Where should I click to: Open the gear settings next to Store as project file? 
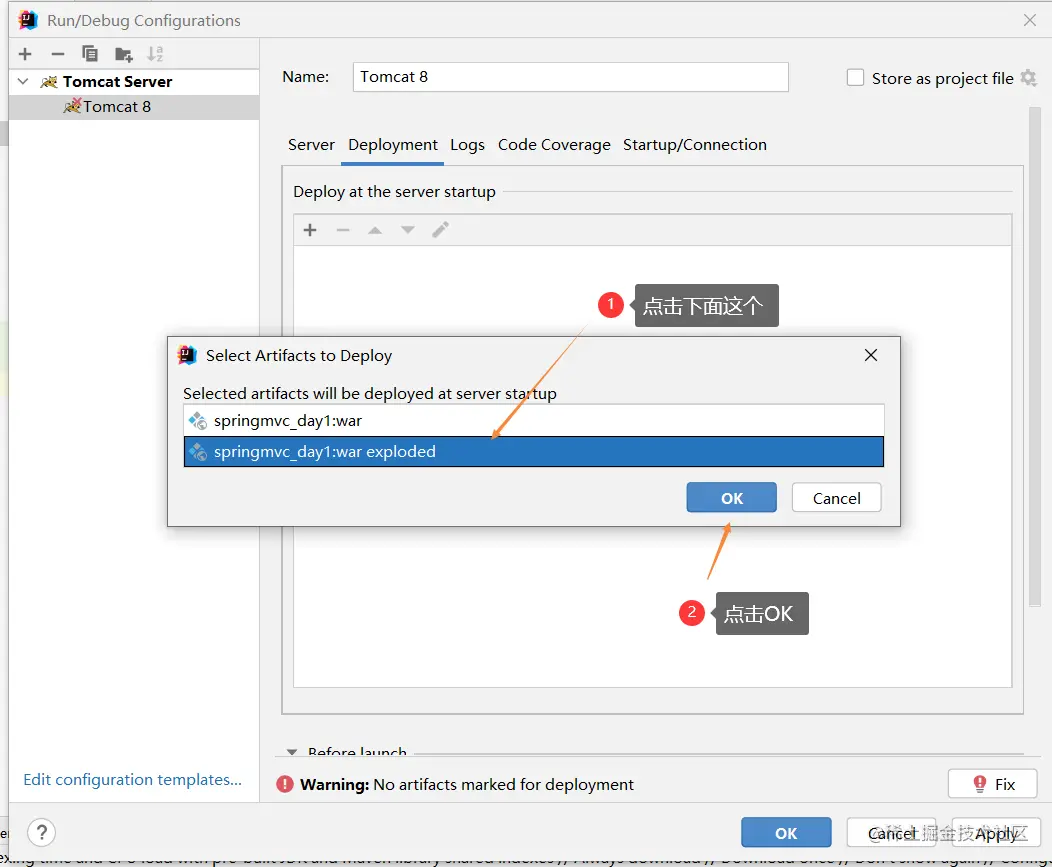pos(1028,78)
